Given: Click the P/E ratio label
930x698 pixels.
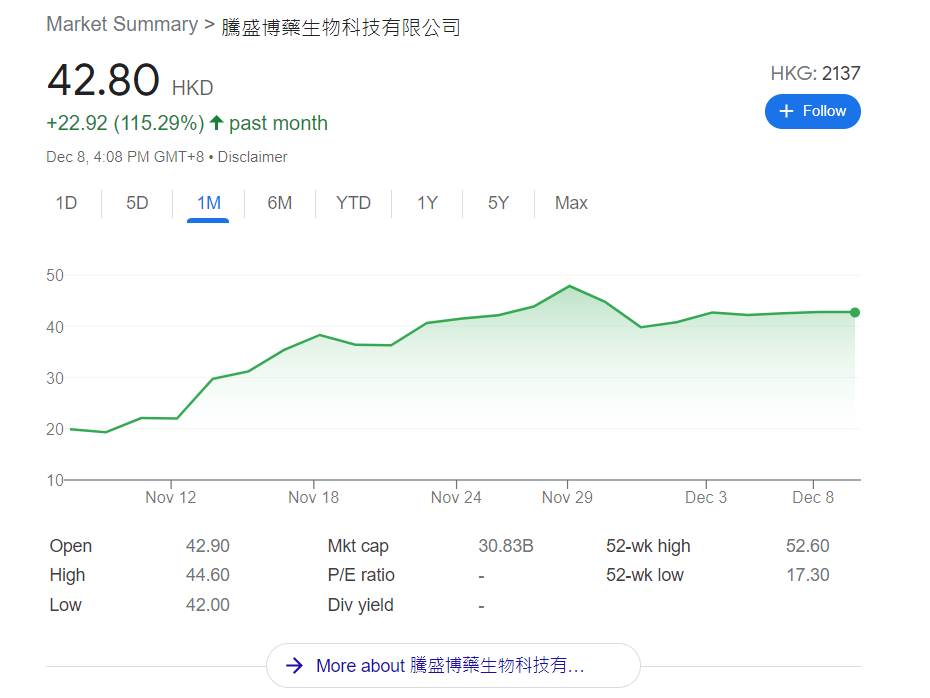Looking at the screenshot, I should coord(361,575).
